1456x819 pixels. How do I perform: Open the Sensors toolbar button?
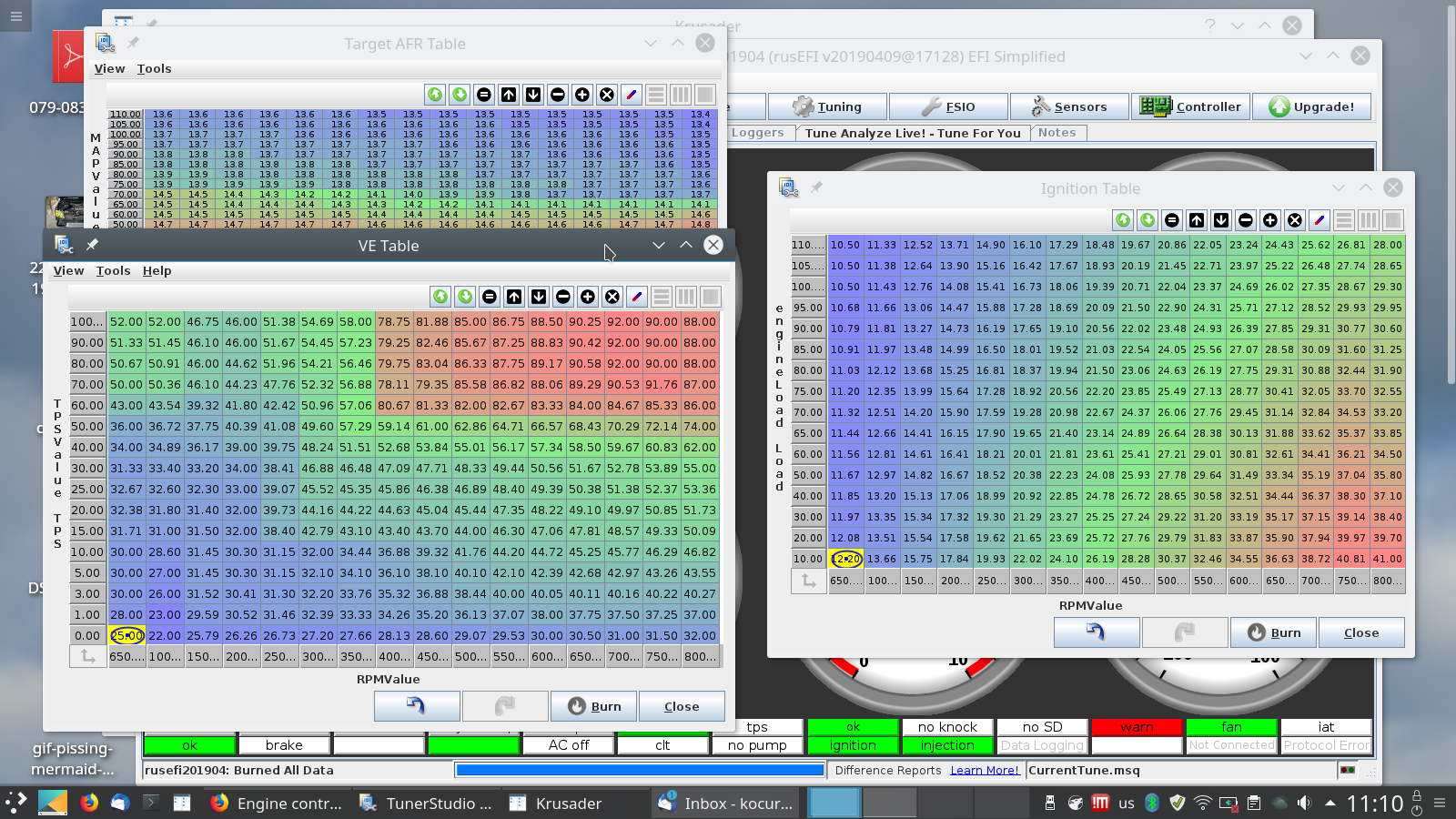1069,106
